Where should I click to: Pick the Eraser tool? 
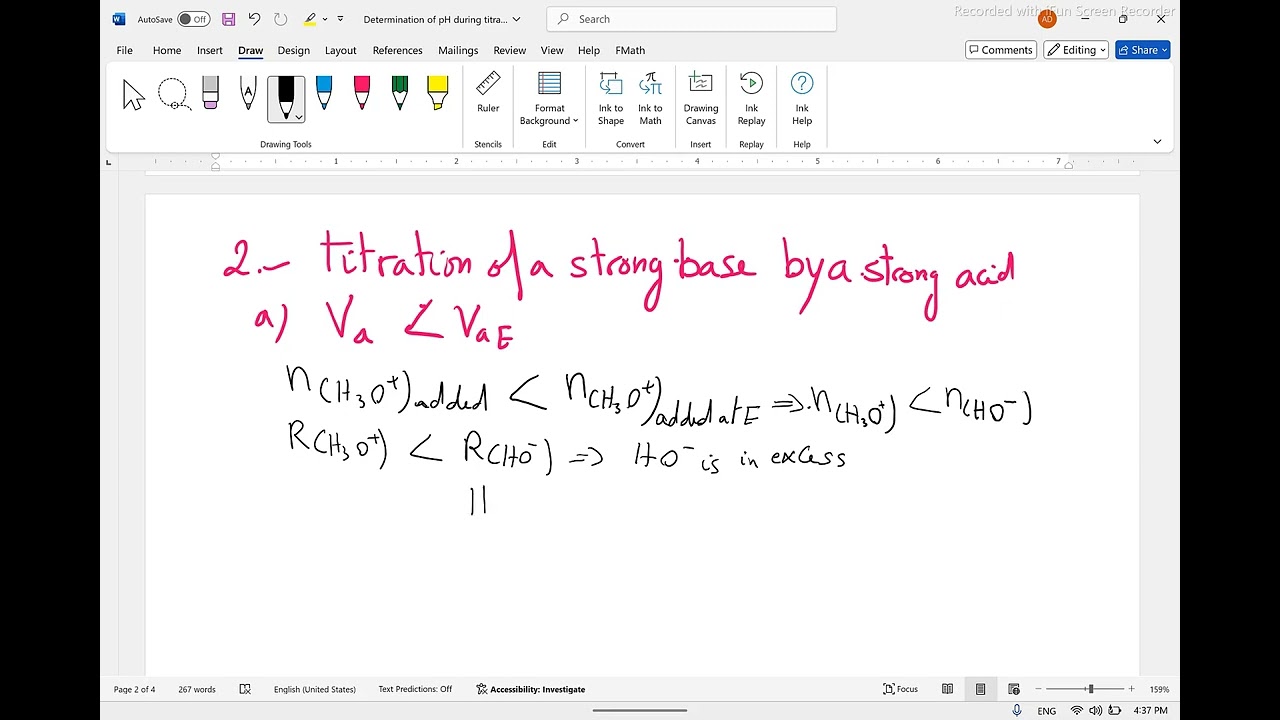coord(210,95)
